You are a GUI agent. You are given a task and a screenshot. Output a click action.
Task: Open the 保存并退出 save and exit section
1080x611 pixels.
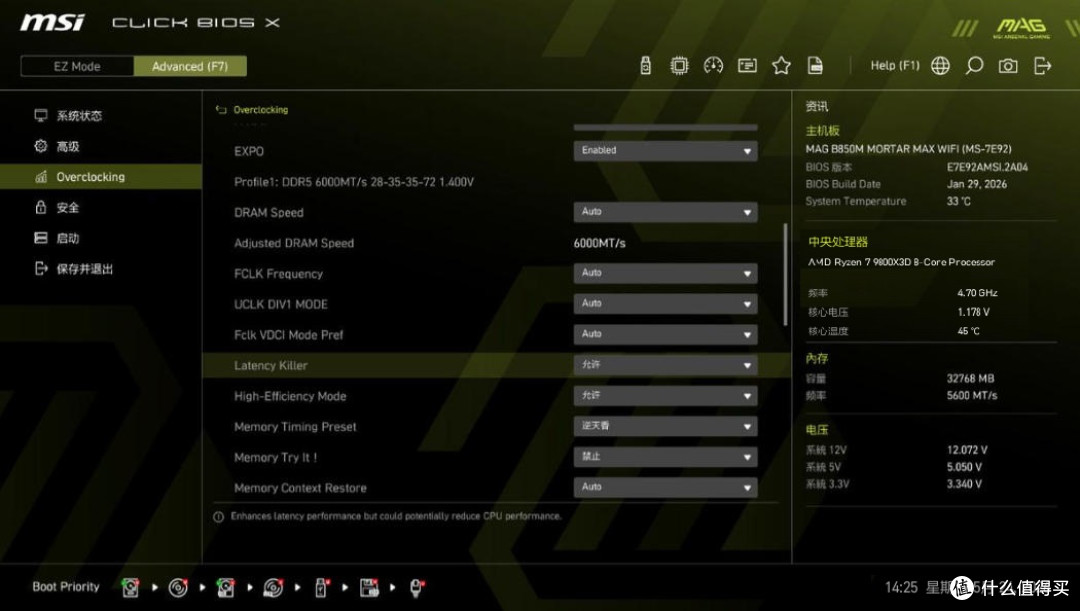coord(101,269)
